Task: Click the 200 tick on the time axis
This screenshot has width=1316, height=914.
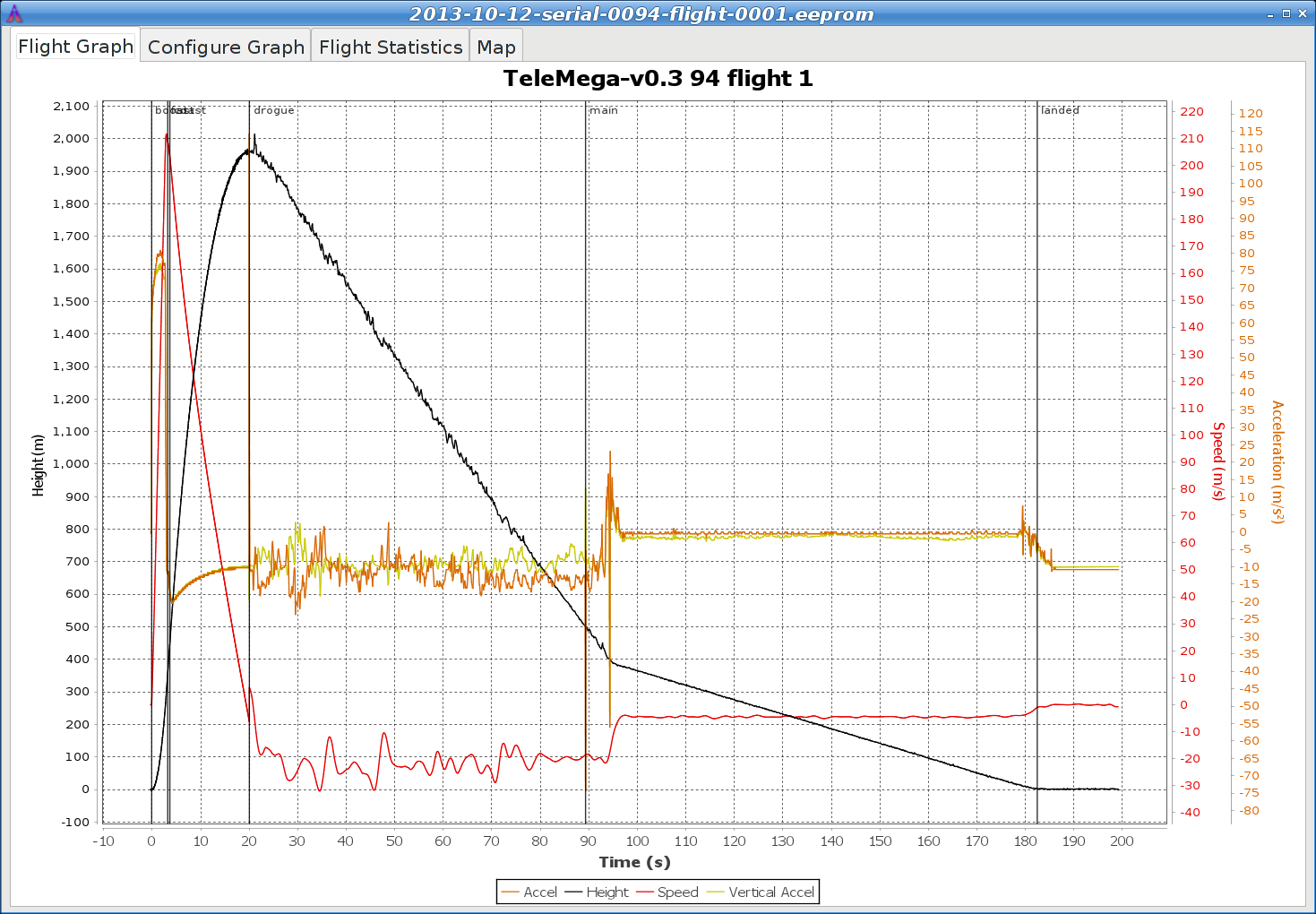Action: 1122,841
